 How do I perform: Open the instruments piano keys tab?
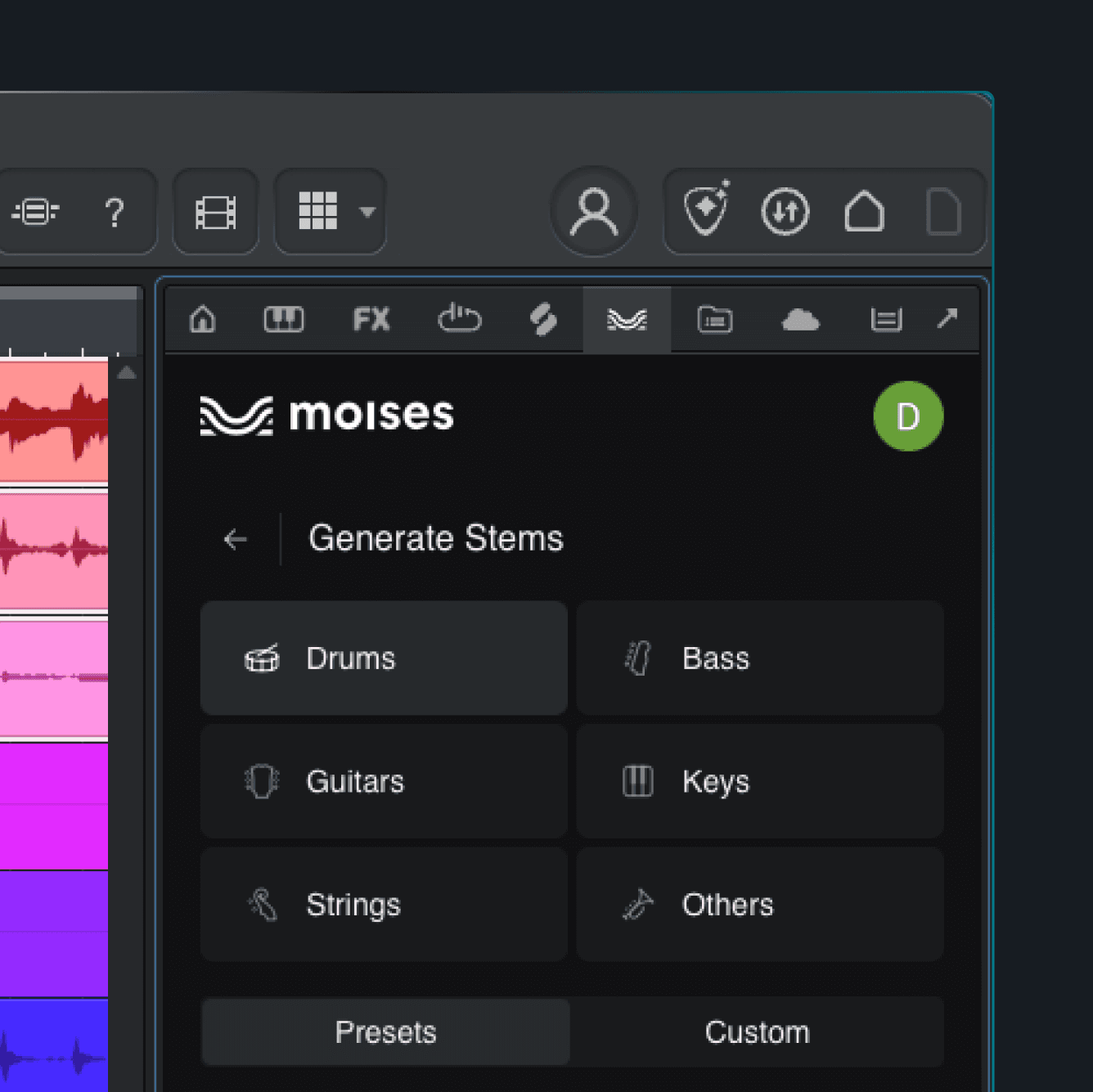point(284,319)
